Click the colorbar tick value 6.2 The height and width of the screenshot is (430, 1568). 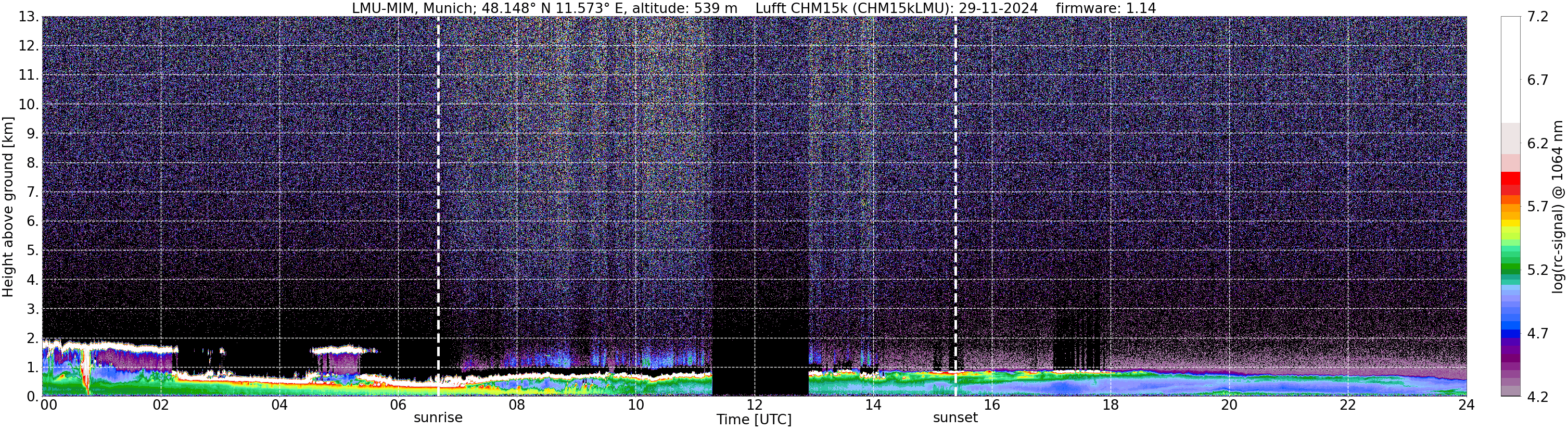tap(1538, 144)
